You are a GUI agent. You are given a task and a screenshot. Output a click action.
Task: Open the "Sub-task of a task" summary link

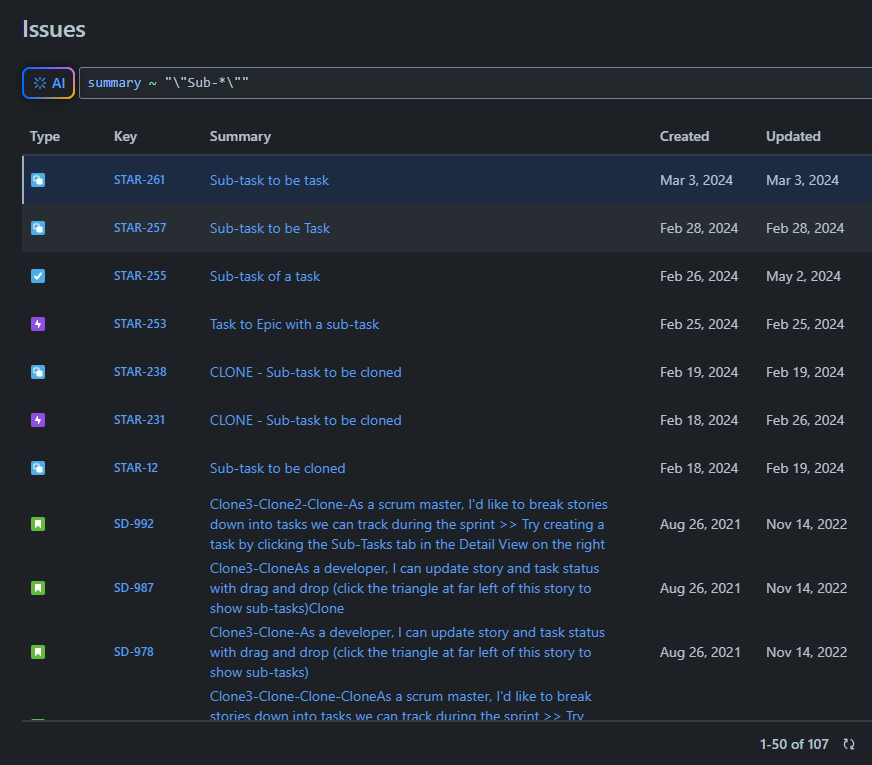(265, 276)
